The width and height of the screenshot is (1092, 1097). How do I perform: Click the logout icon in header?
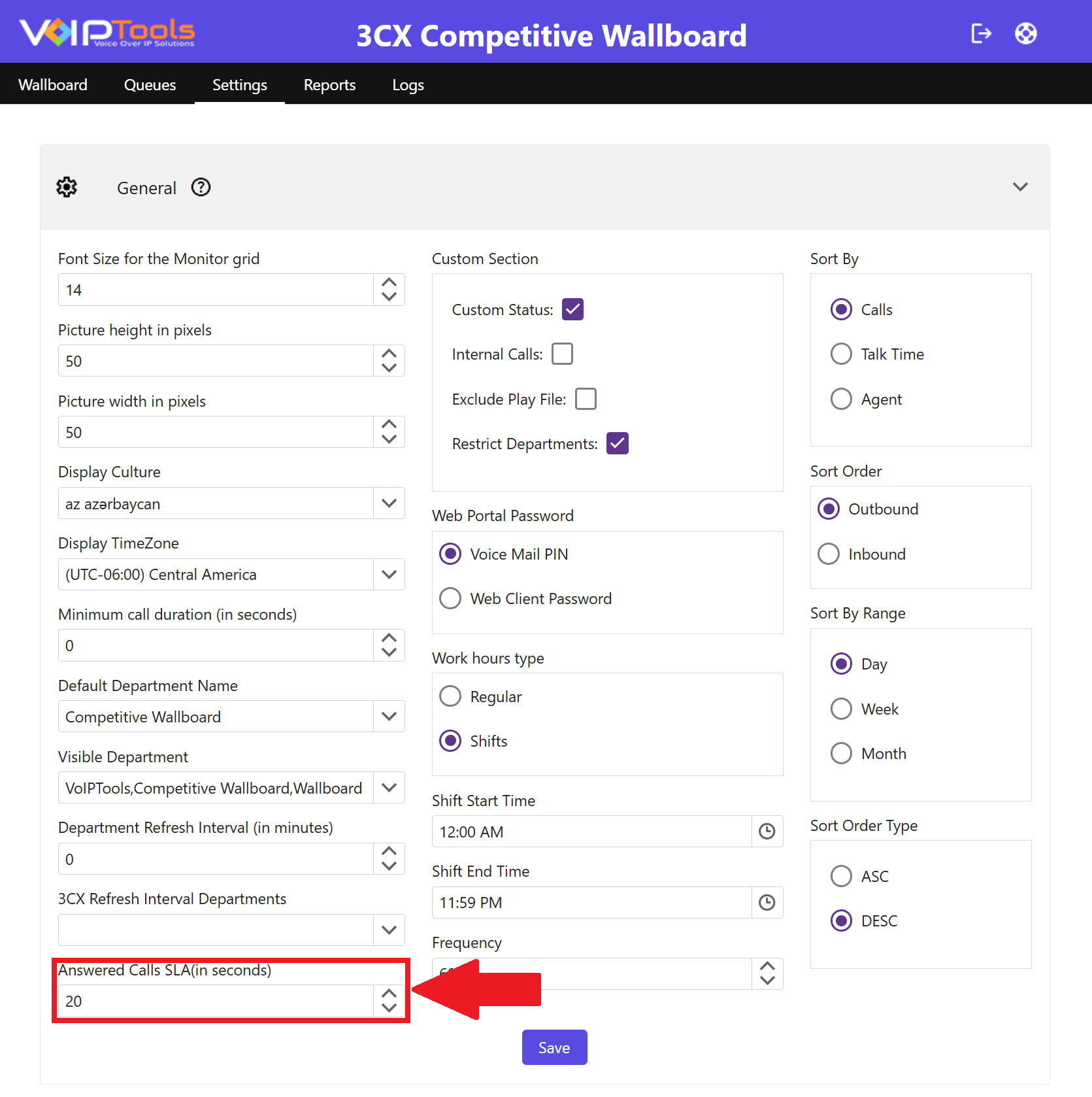tap(981, 33)
